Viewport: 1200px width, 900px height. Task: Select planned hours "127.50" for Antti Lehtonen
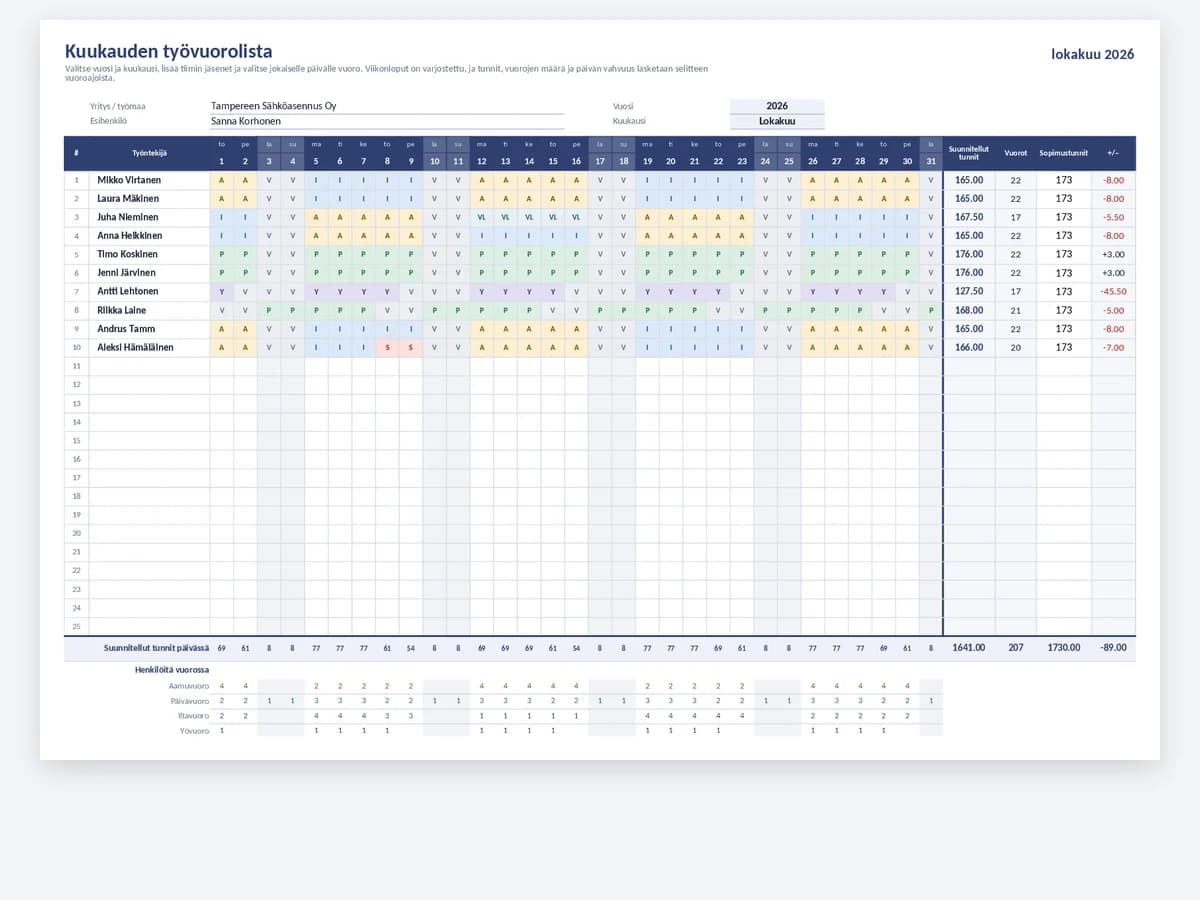click(969, 291)
